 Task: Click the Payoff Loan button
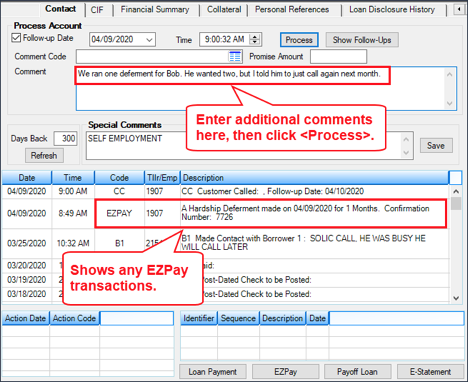point(357,372)
